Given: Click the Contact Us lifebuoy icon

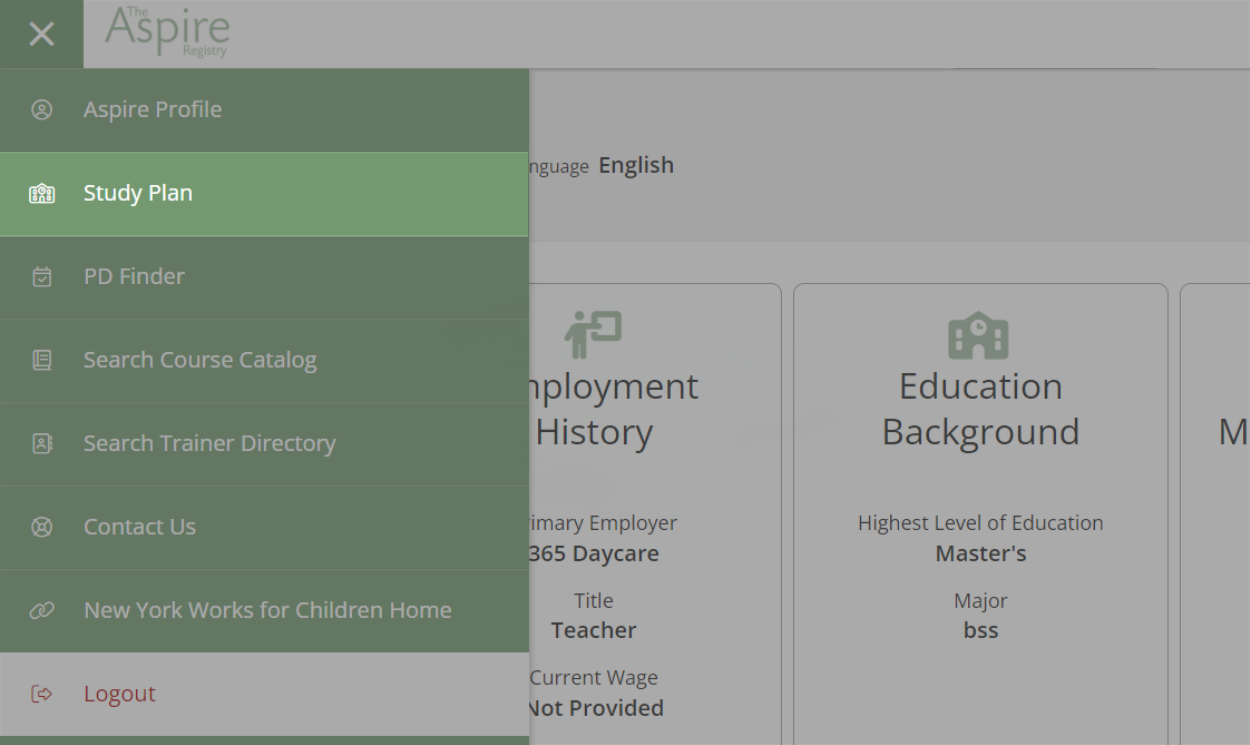Looking at the screenshot, I should 42,527.
